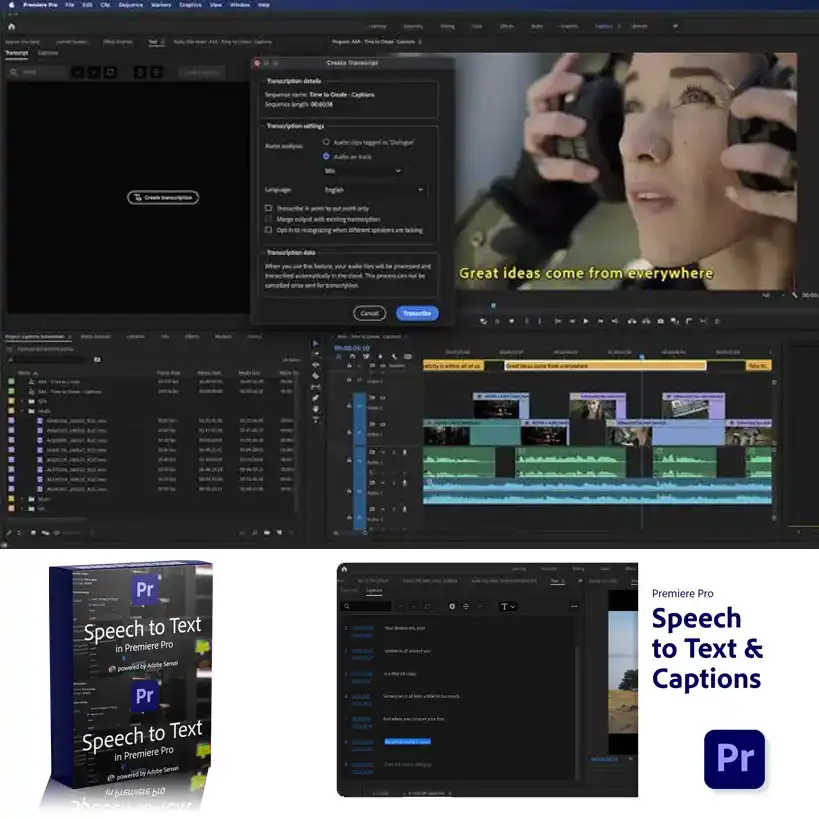Screen dimensions: 819x819
Task: Toggle the Snap magnet icon in the timeline header
Action: [339, 357]
